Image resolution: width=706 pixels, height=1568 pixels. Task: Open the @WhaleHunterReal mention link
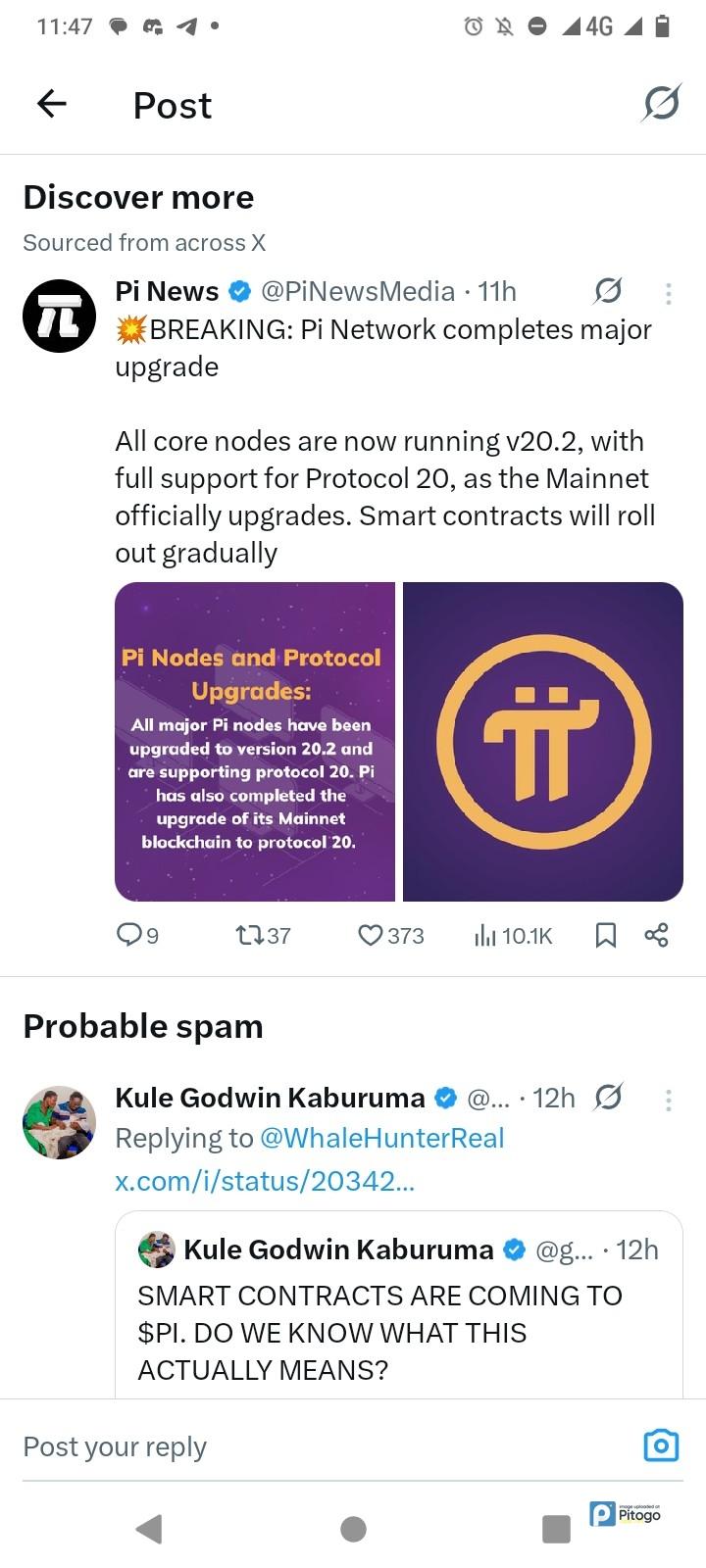click(x=381, y=1138)
